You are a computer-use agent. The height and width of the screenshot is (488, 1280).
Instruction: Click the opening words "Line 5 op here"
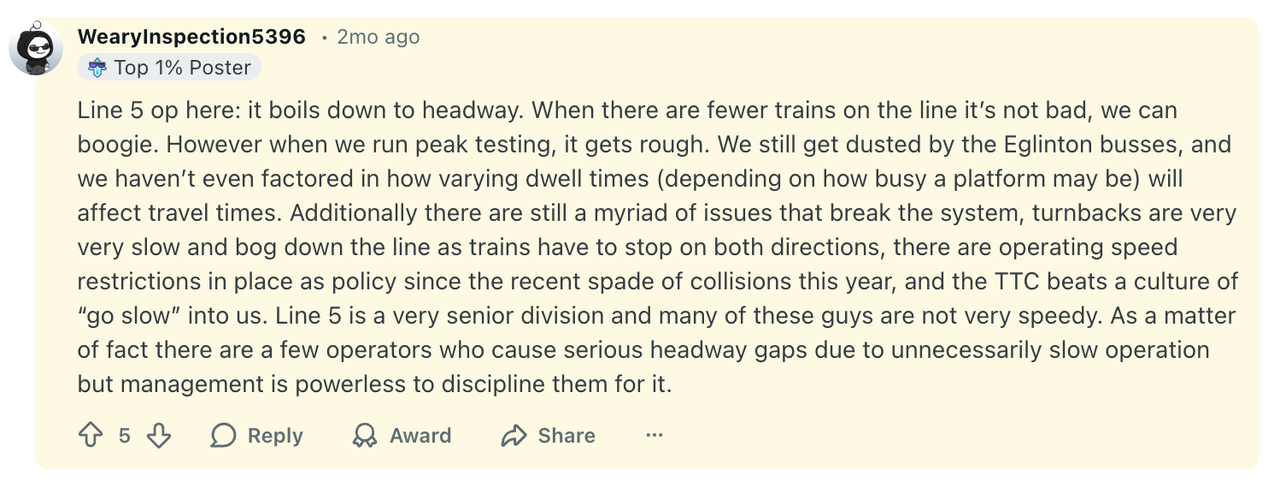[154, 110]
